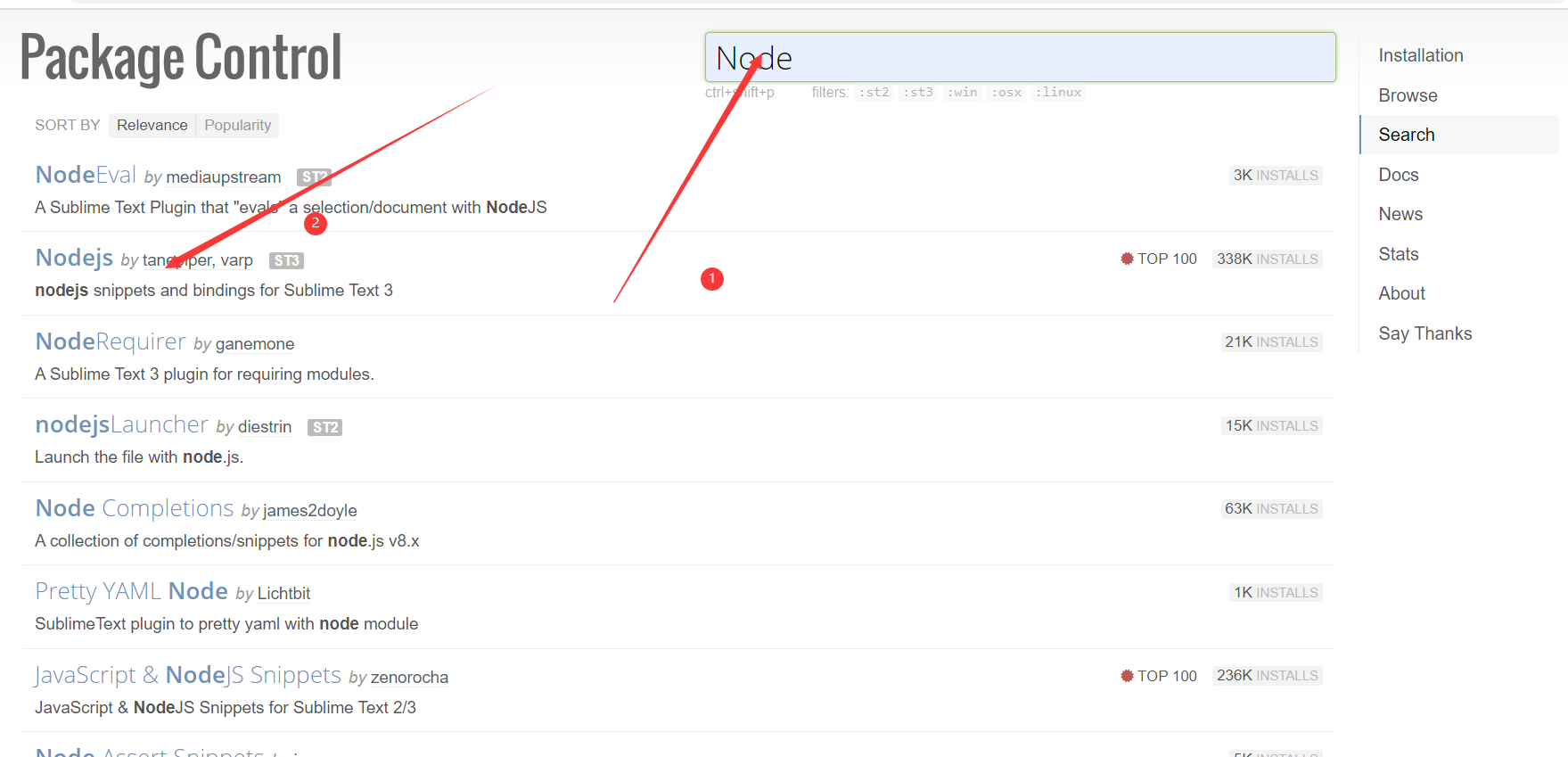The width and height of the screenshot is (1568, 757).
Task: Click the 236K INSTALLS count
Action: (1267, 676)
